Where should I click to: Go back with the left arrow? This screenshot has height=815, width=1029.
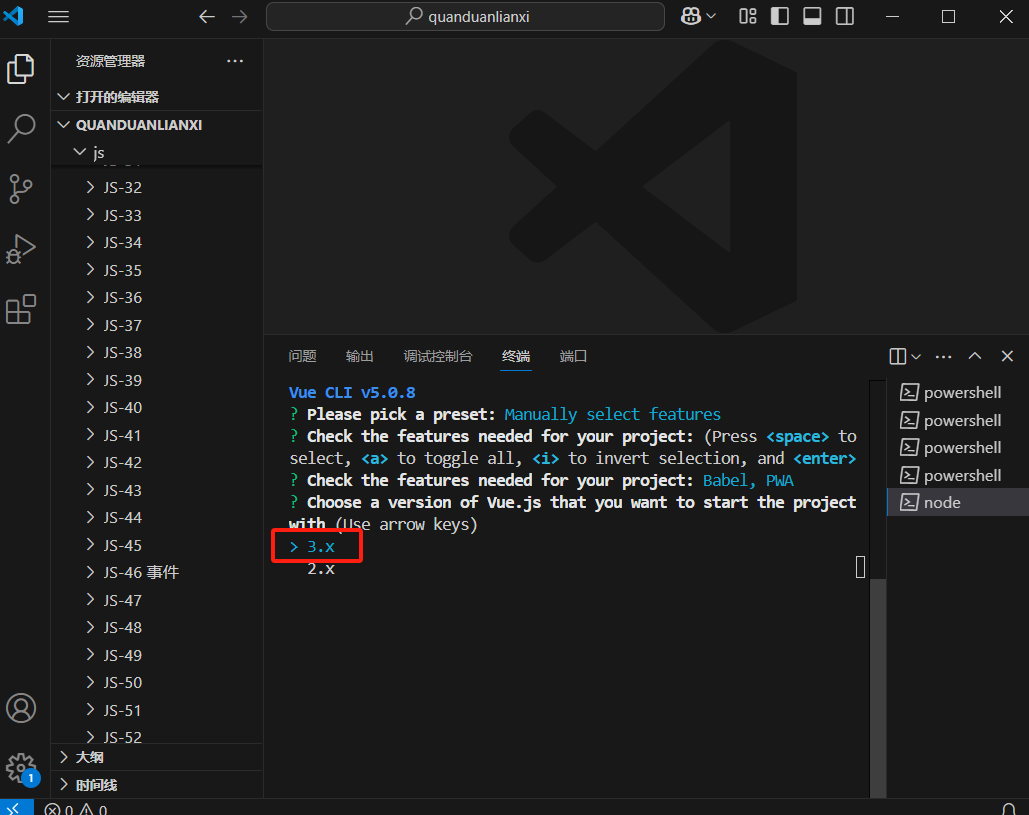(207, 16)
